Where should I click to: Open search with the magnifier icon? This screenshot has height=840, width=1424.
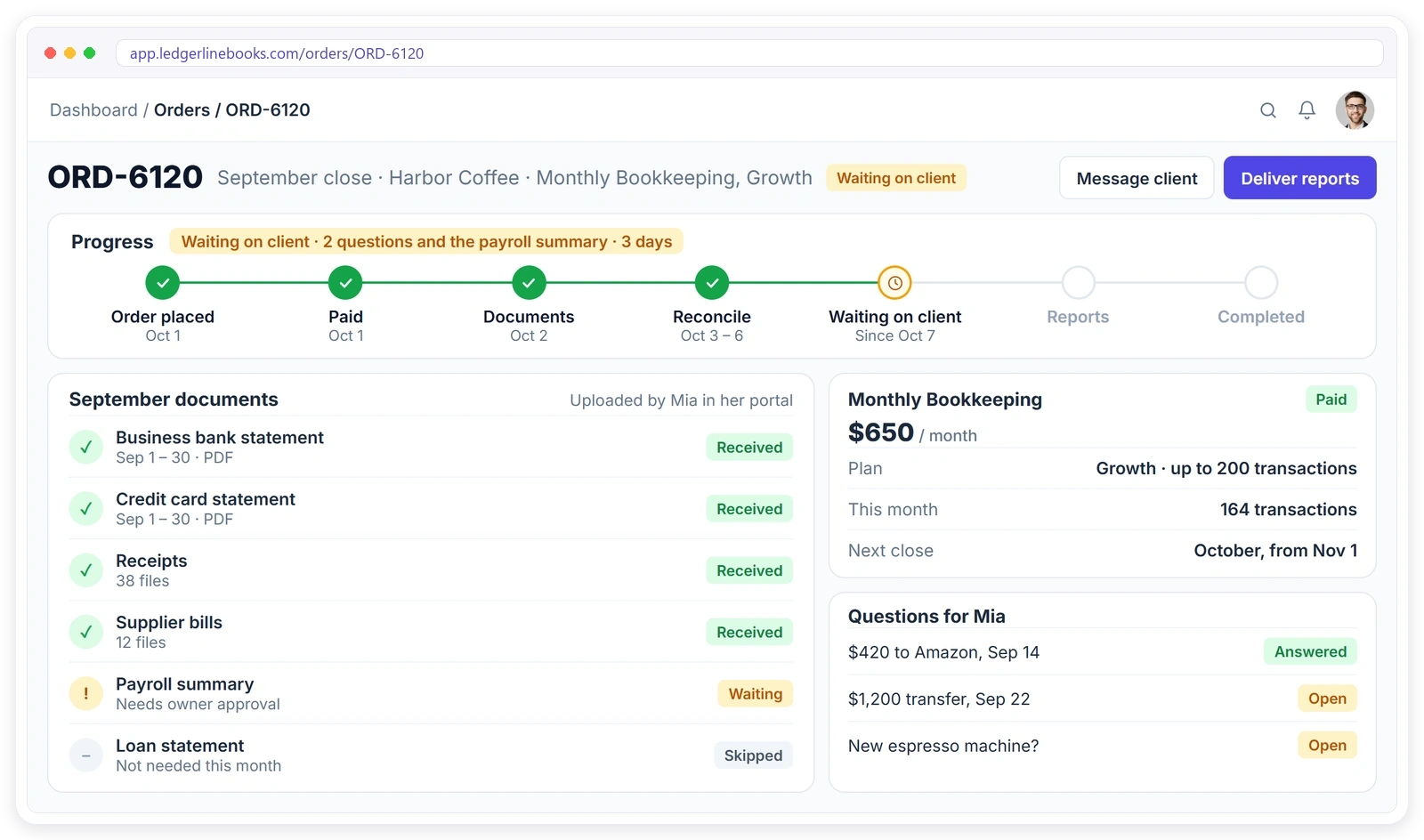pyautogui.click(x=1268, y=110)
